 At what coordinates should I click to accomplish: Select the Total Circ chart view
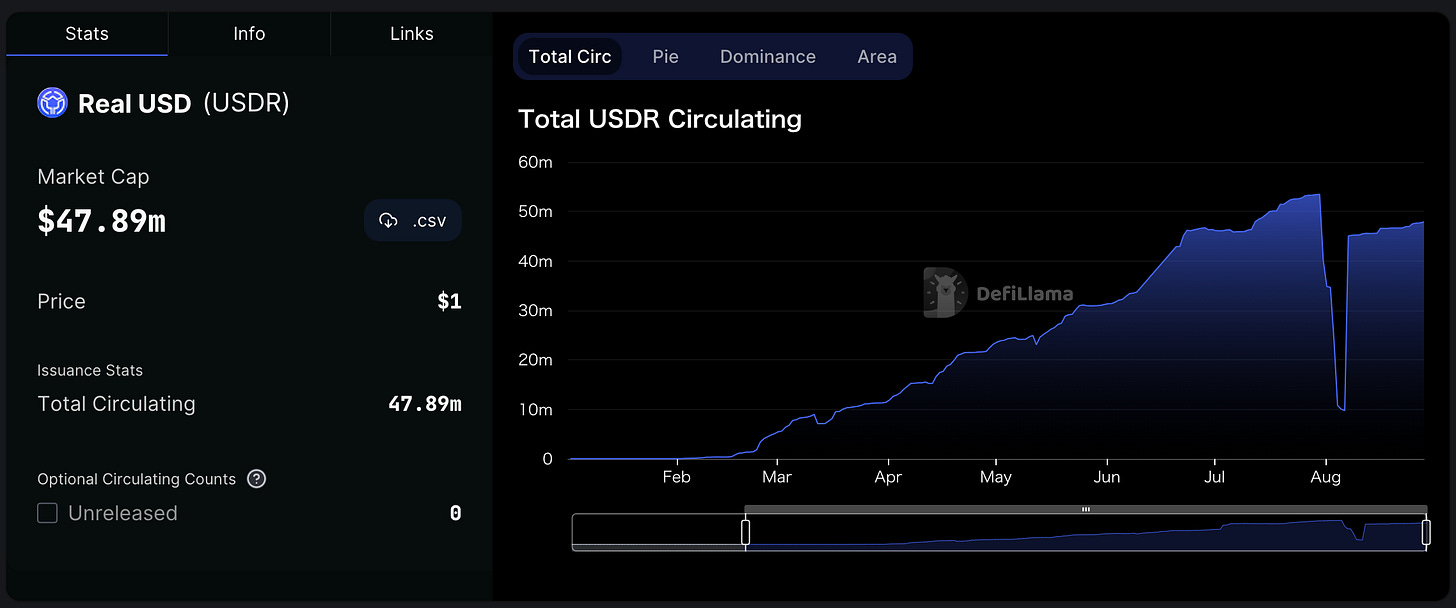click(x=570, y=57)
